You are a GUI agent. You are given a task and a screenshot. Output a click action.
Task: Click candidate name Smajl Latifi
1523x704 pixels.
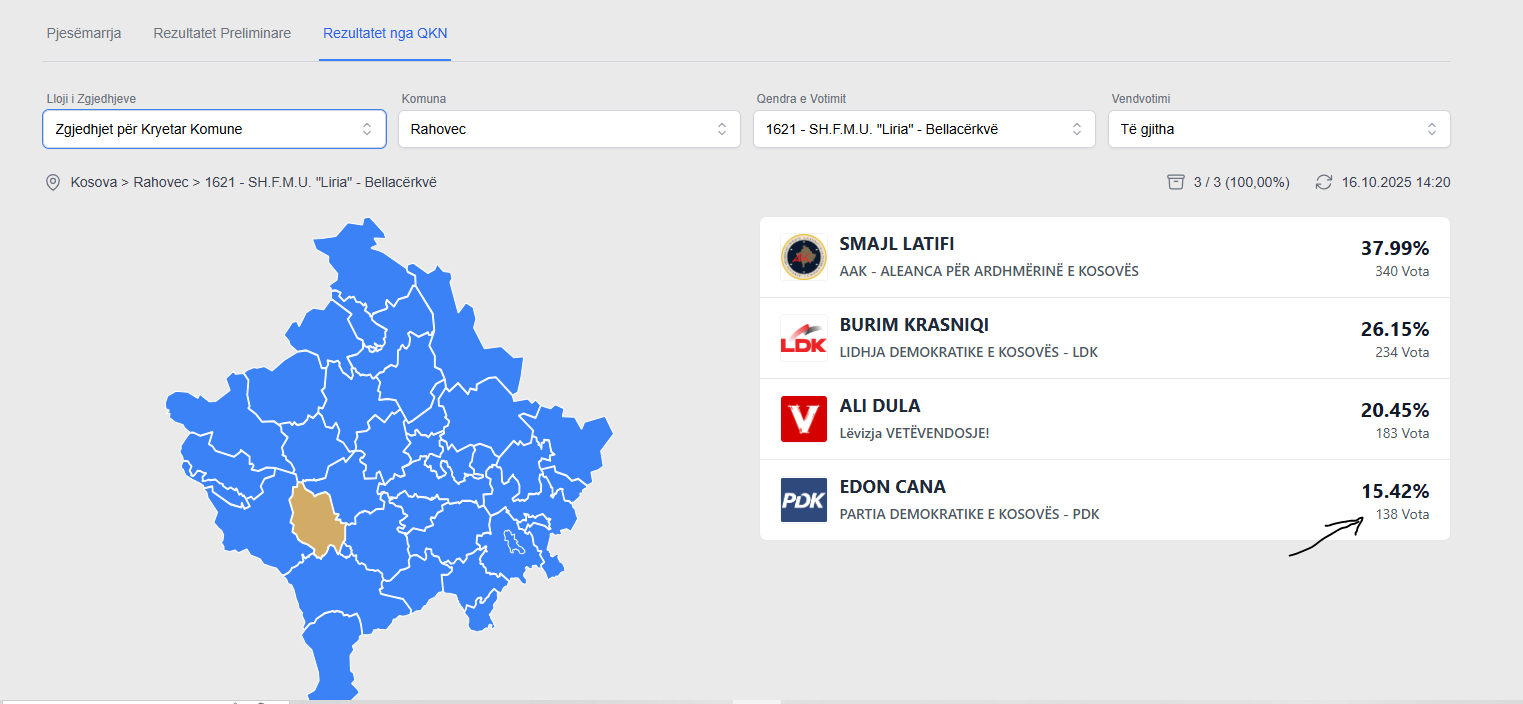(x=897, y=244)
